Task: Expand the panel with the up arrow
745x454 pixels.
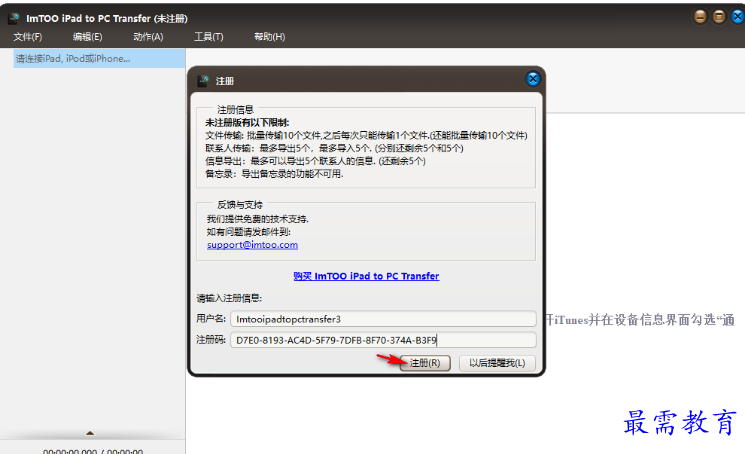Action: pos(90,433)
